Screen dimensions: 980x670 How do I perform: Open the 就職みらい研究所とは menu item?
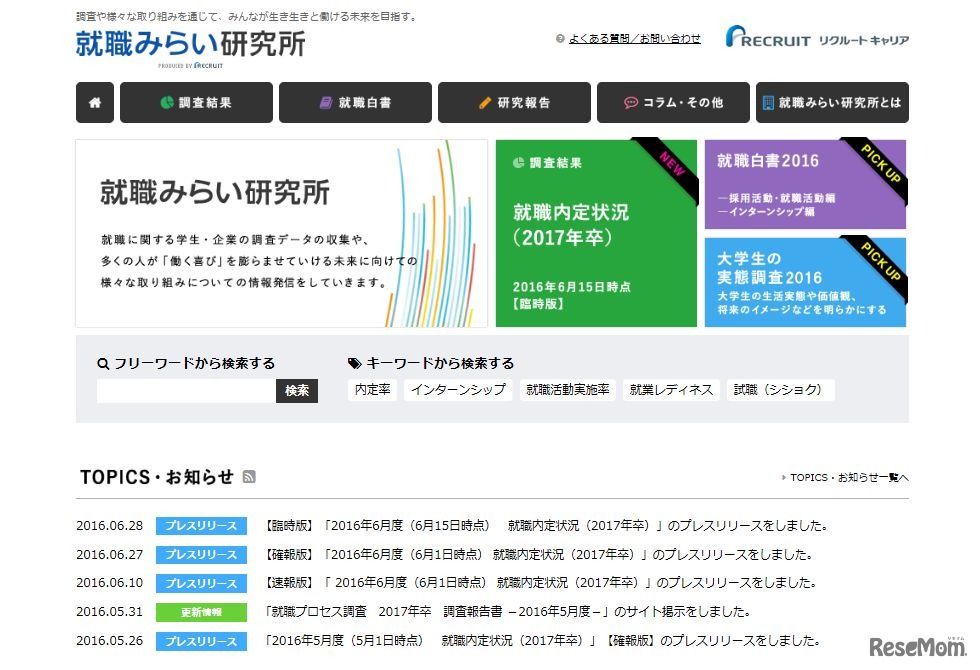[x=832, y=103]
